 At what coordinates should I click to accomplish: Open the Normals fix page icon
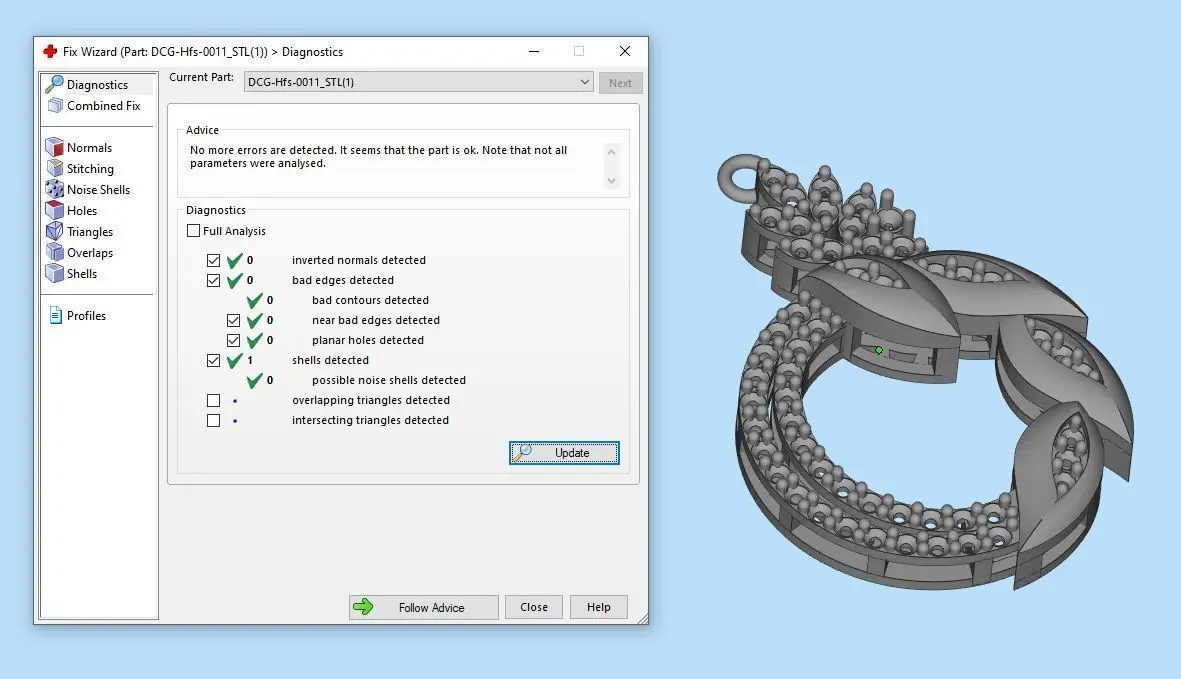point(54,148)
